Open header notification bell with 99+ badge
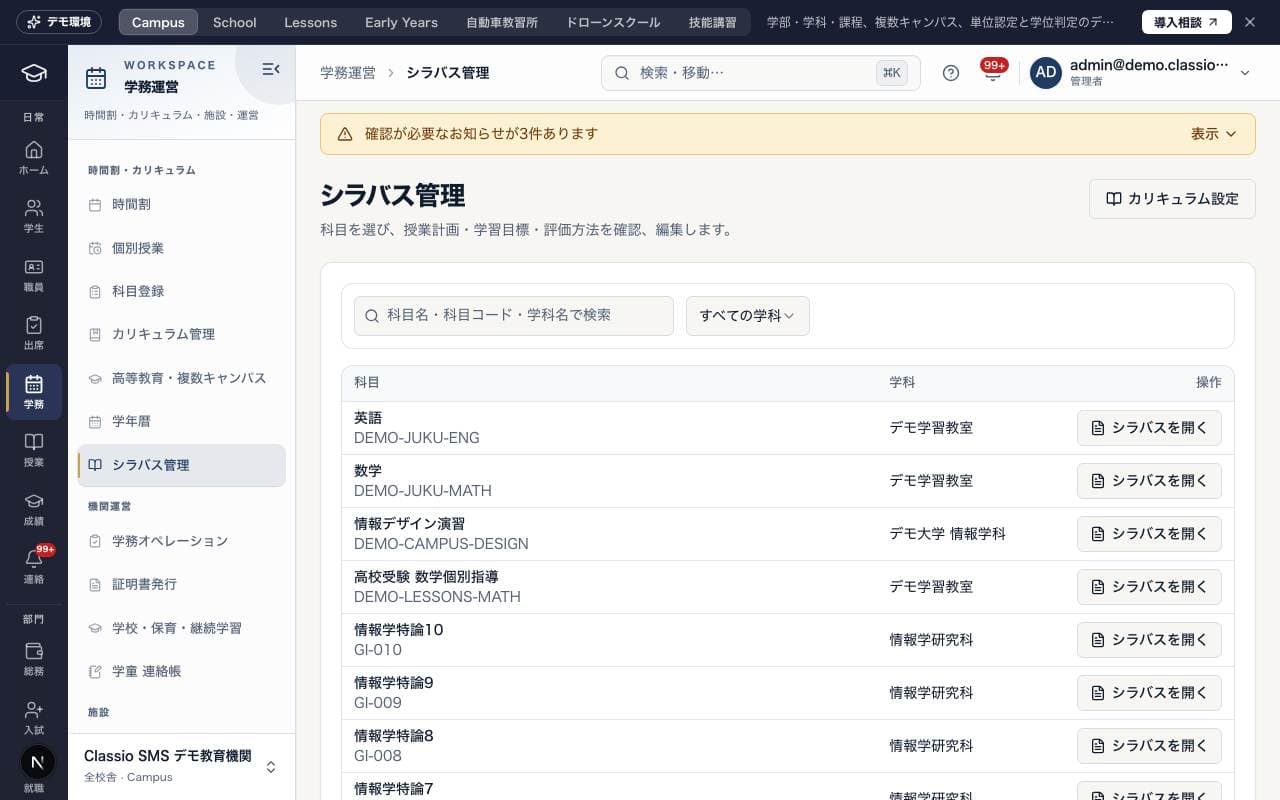The image size is (1280, 800). point(993,73)
